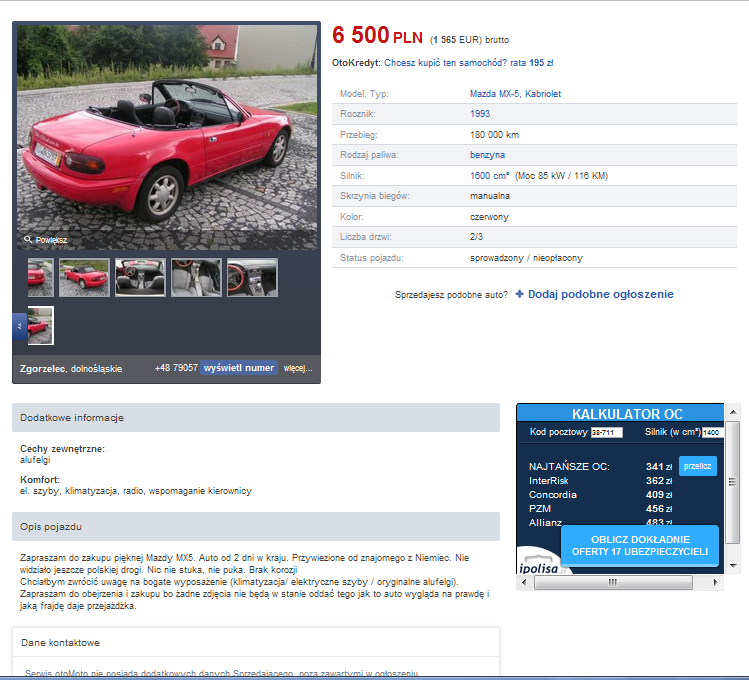Viewport: 749px width, 680px height.
Task: Click the NAJTAŃSZE OC 341 zł row
Action: pyautogui.click(x=600, y=467)
